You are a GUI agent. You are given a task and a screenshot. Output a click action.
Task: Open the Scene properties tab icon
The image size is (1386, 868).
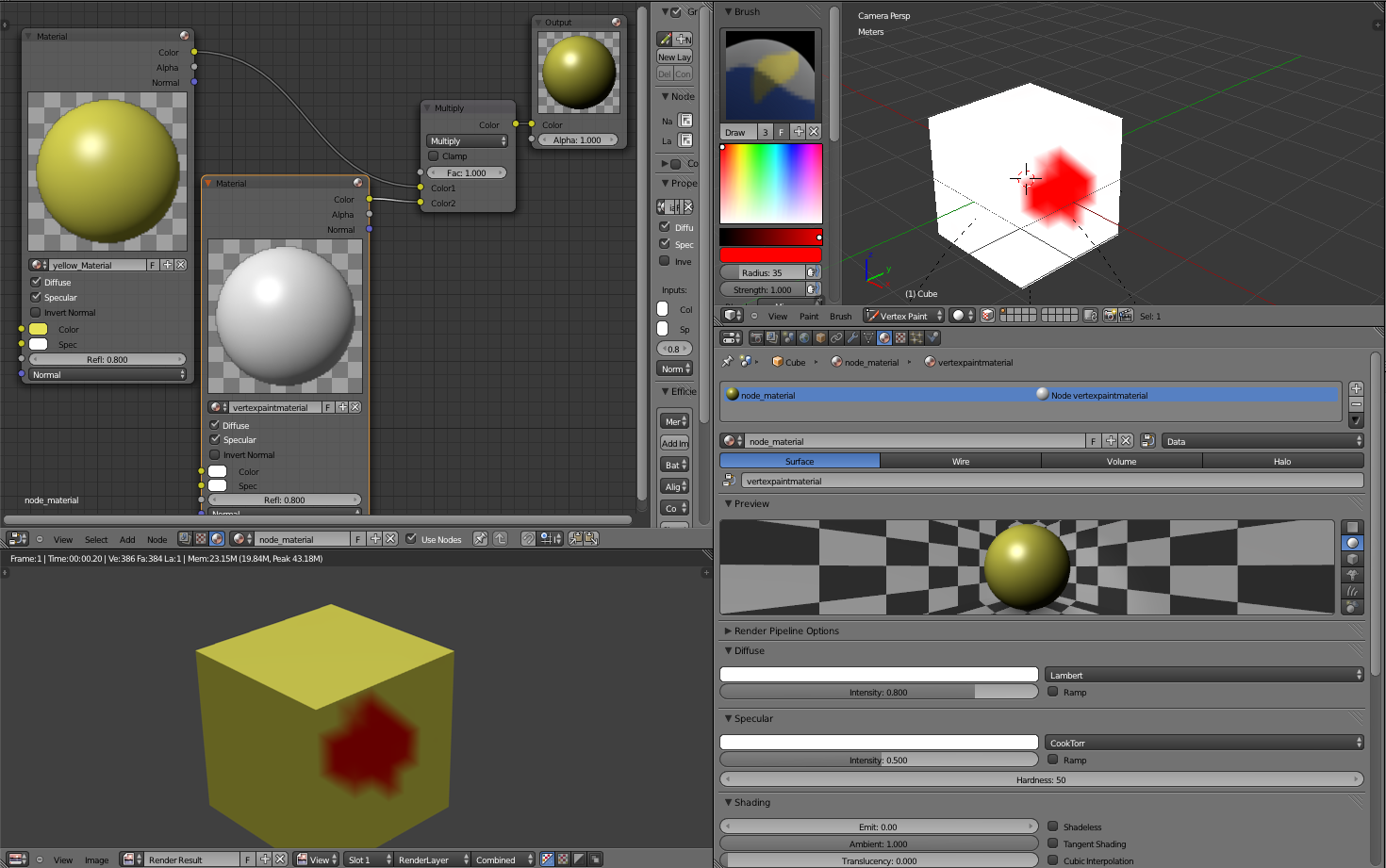pos(788,337)
